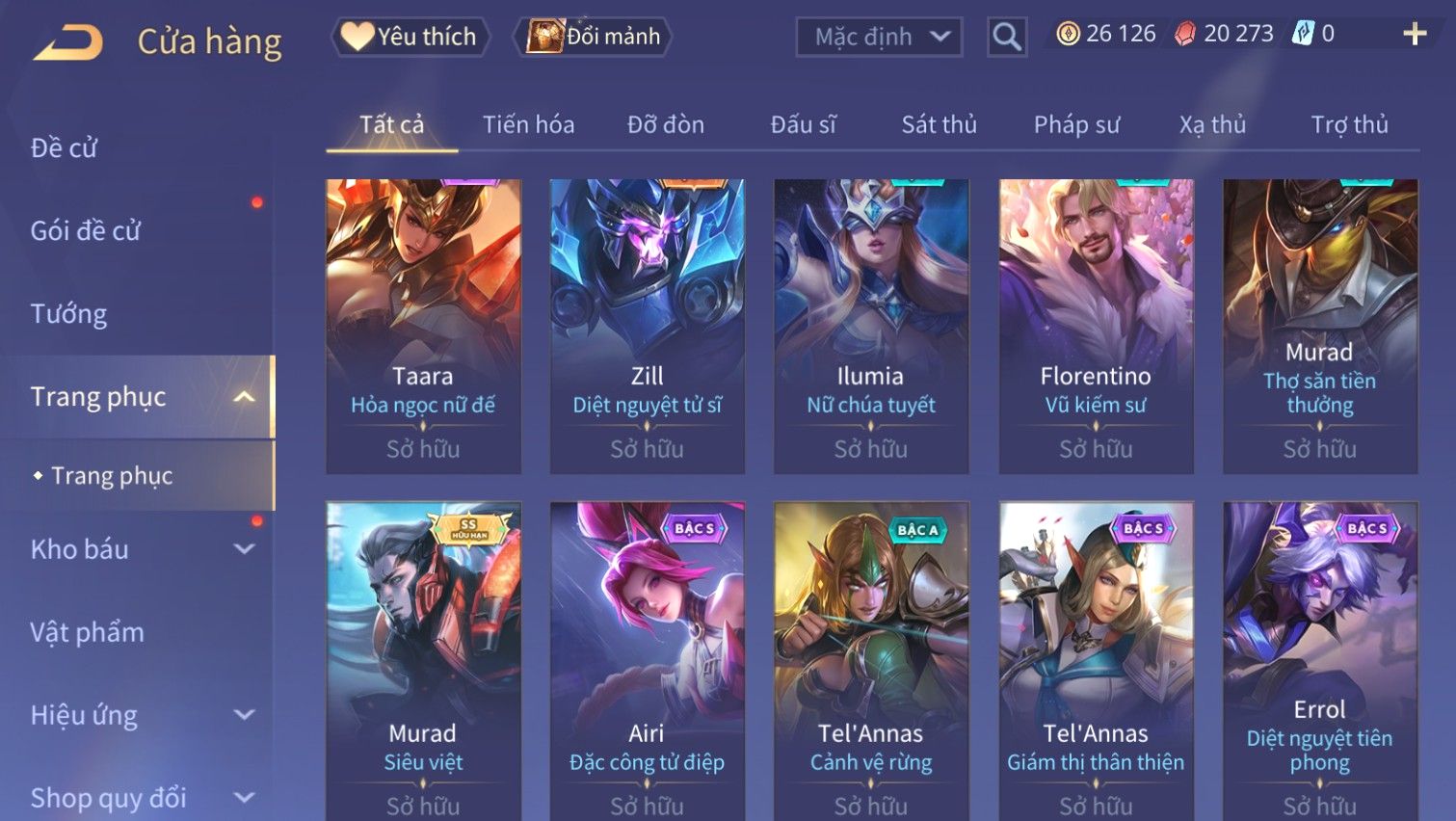Tap the gold coin balance icon

coord(1068,35)
